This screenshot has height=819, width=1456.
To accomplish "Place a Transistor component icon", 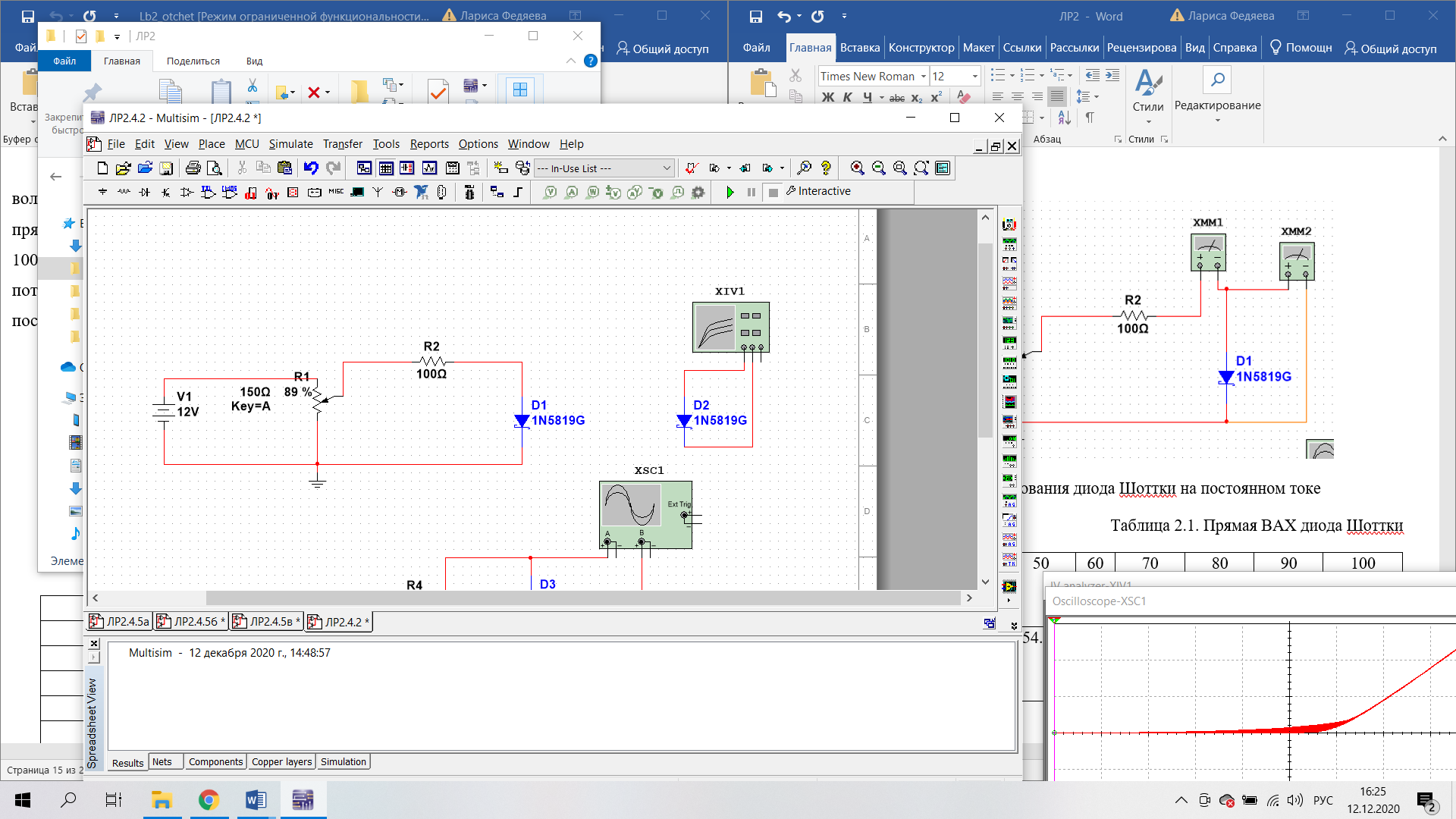I will 166,192.
